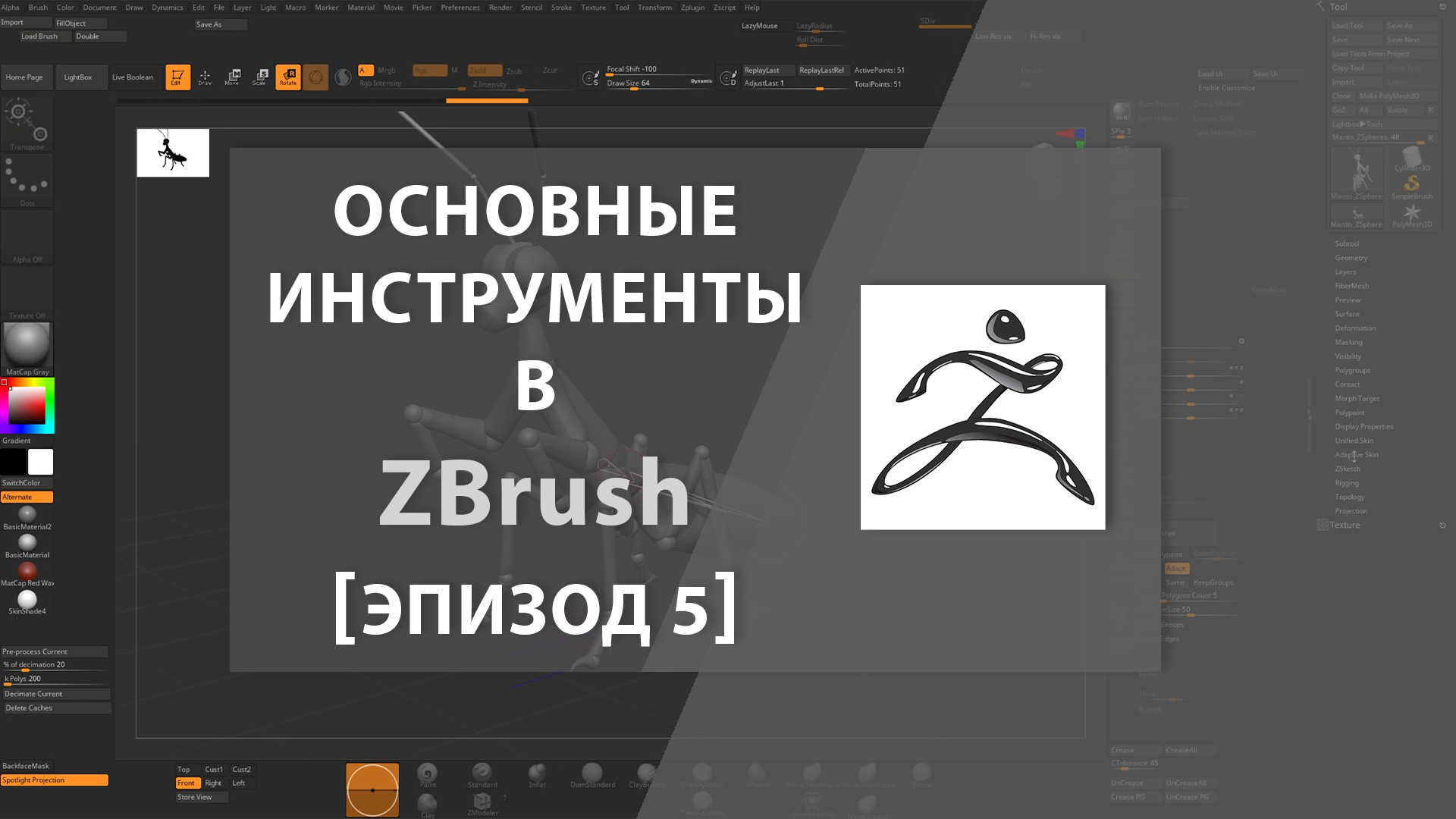Image resolution: width=1456 pixels, height=819 pixels.
Task: Select the Move tool in toolbar
Action: [x=232, y=77]
